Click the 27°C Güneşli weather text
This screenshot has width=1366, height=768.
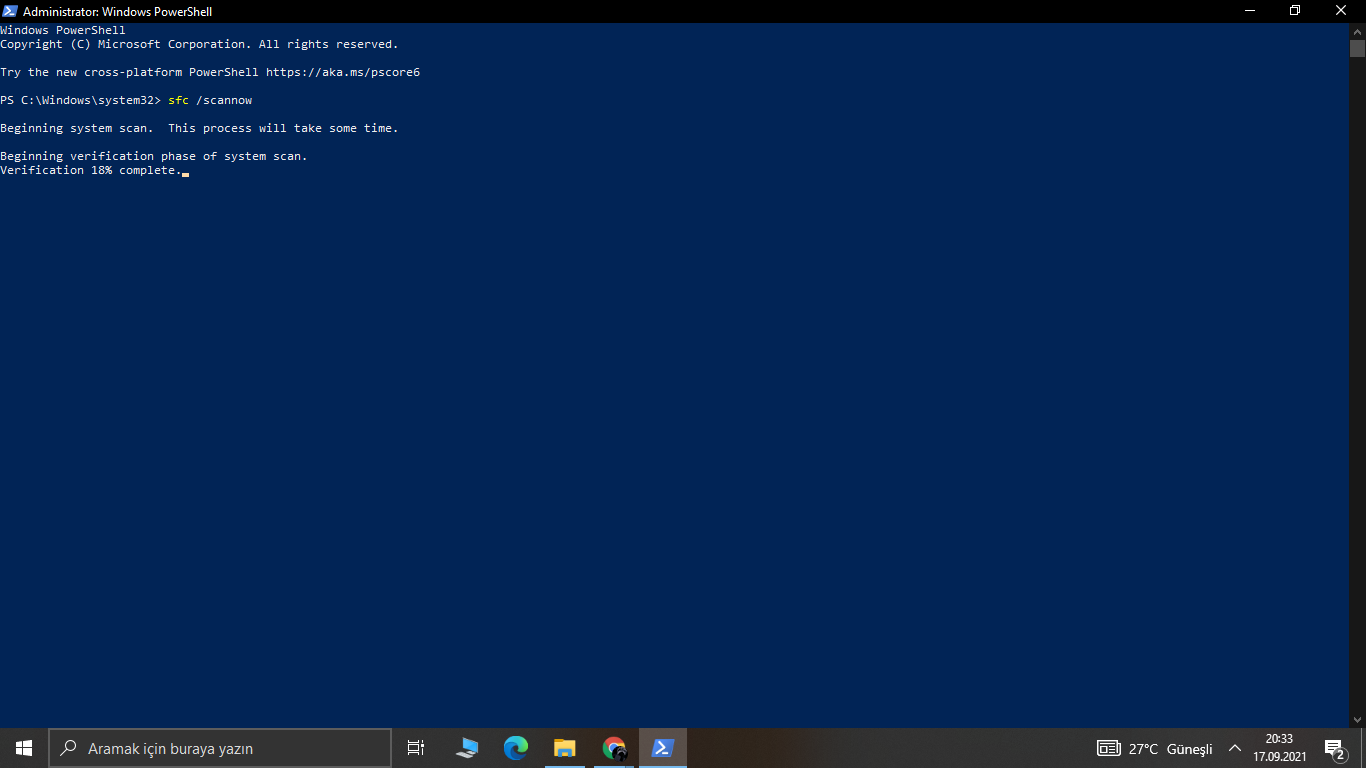click(x=1171, y=749)
